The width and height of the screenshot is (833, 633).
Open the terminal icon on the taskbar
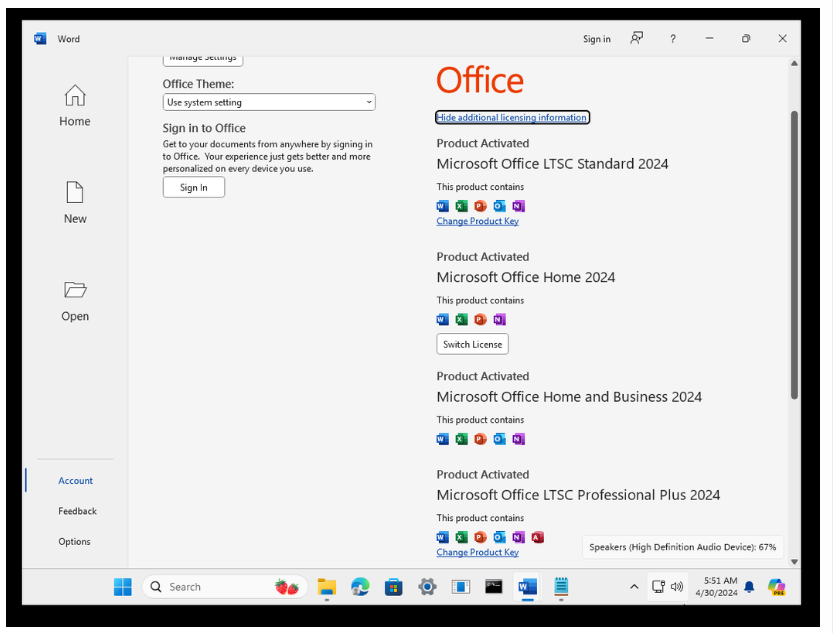(494, 587)
